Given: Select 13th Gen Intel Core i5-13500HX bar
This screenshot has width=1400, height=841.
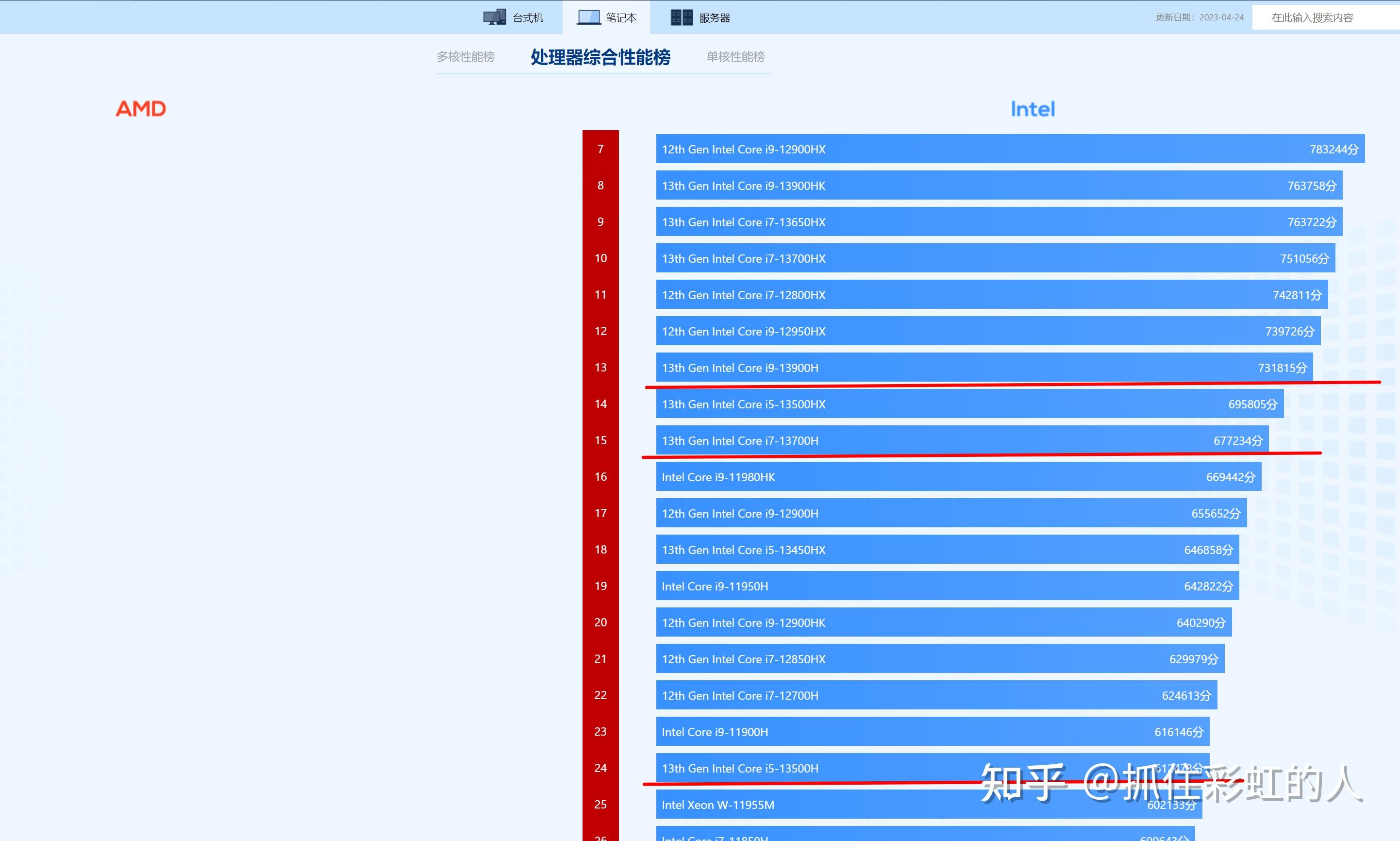Looking at the screenshot, I should tap(969, 404).
